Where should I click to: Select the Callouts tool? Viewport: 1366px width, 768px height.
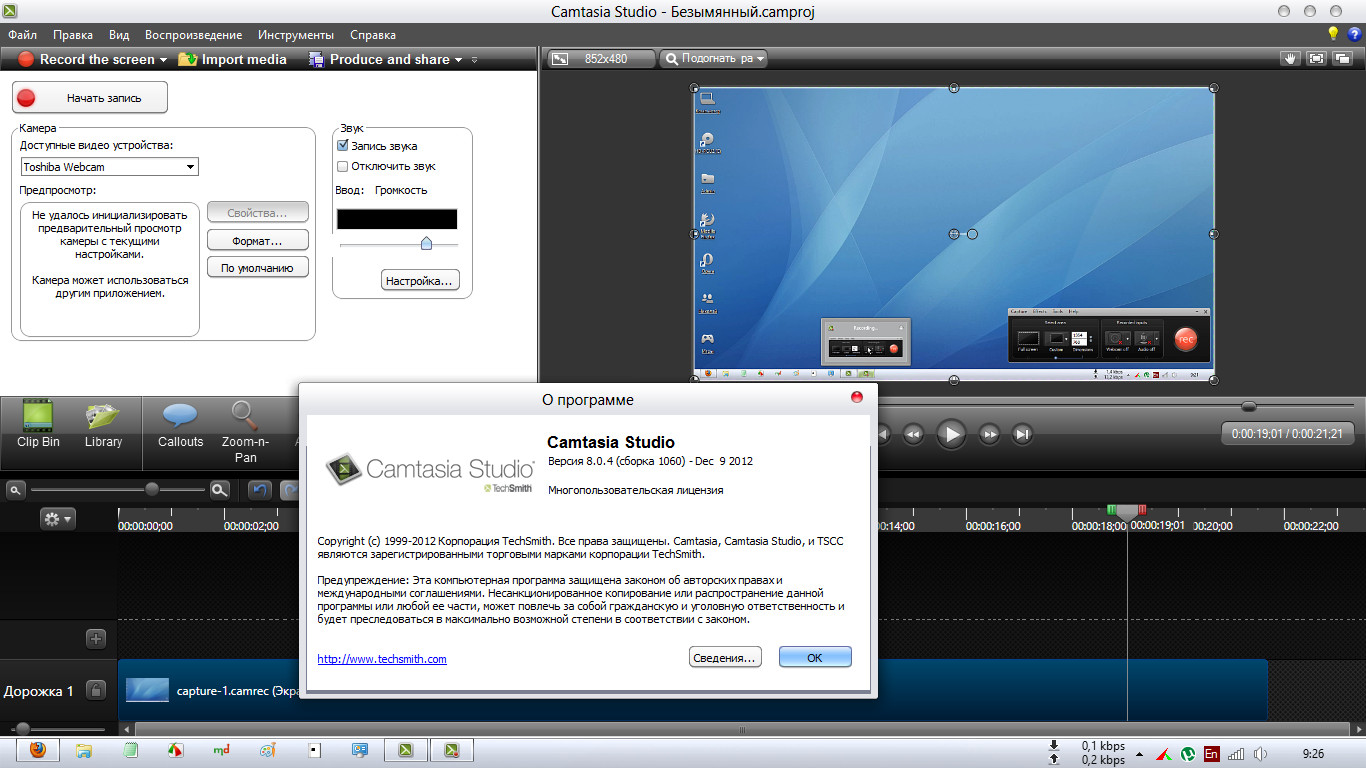180,423
